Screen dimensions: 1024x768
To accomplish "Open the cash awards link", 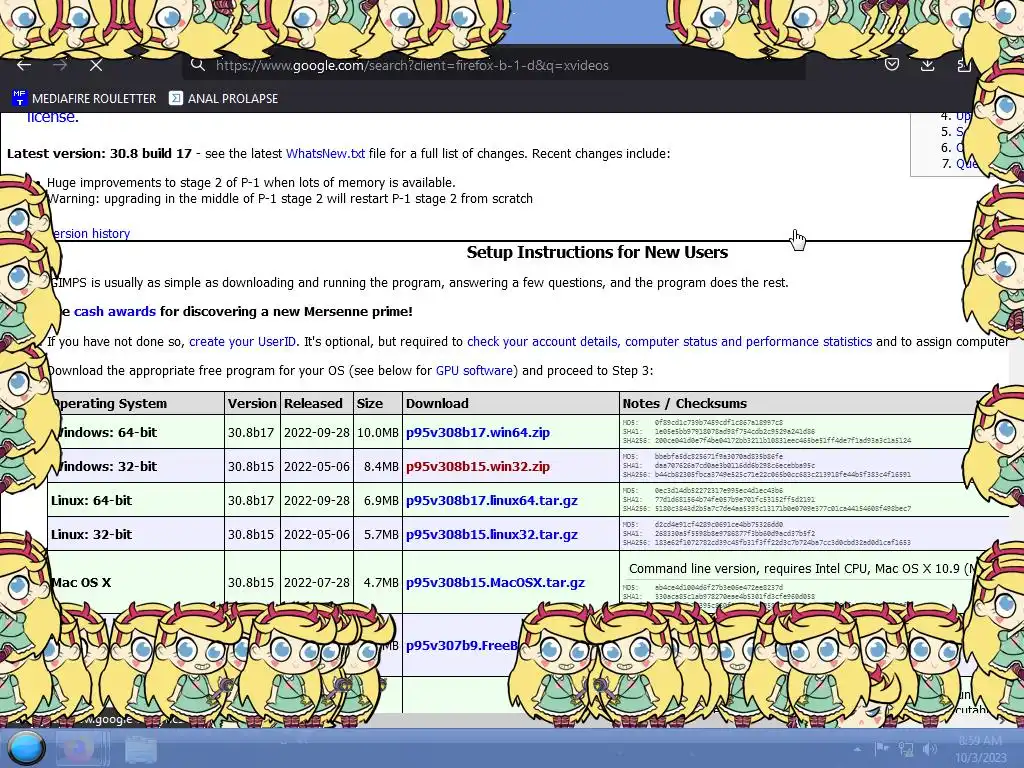I will (115, 312).
